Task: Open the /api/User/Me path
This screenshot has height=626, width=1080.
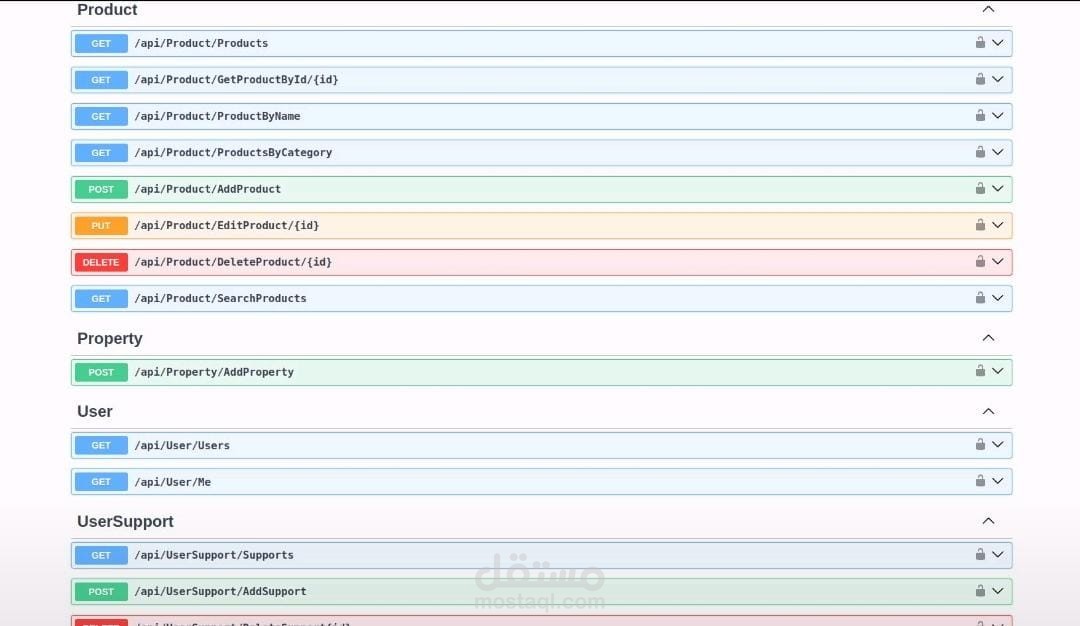Action: [172, 482]
